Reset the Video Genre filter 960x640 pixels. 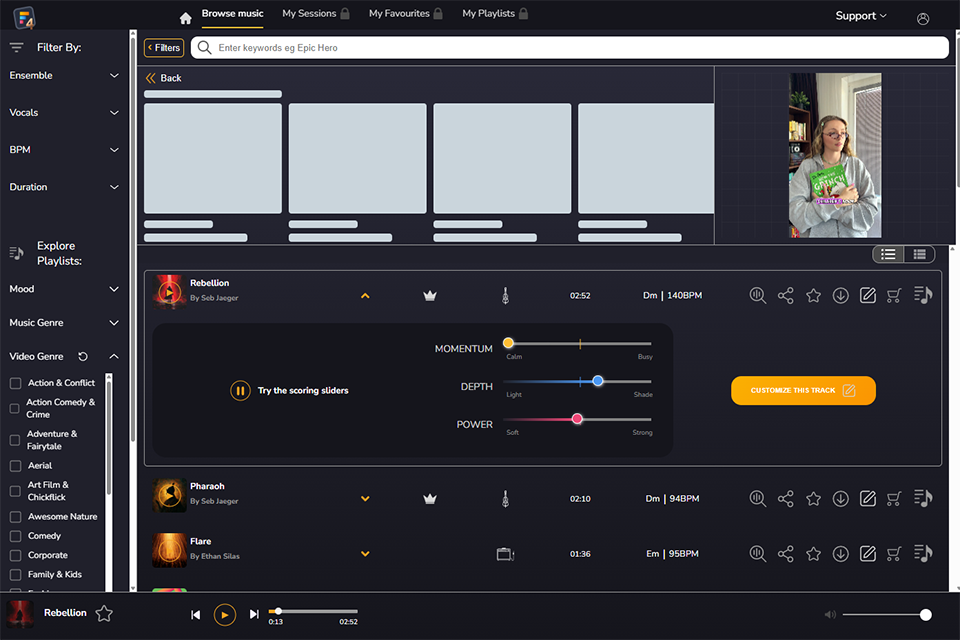tap(83, 356)
